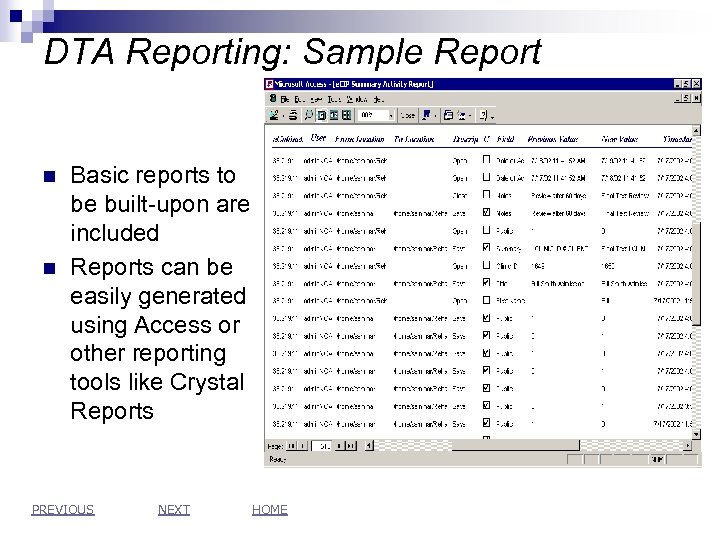The image size is (720, 540).
Task: Open the zoom percentage combo box
Action: pyautogui.click(x=377, y=115)
